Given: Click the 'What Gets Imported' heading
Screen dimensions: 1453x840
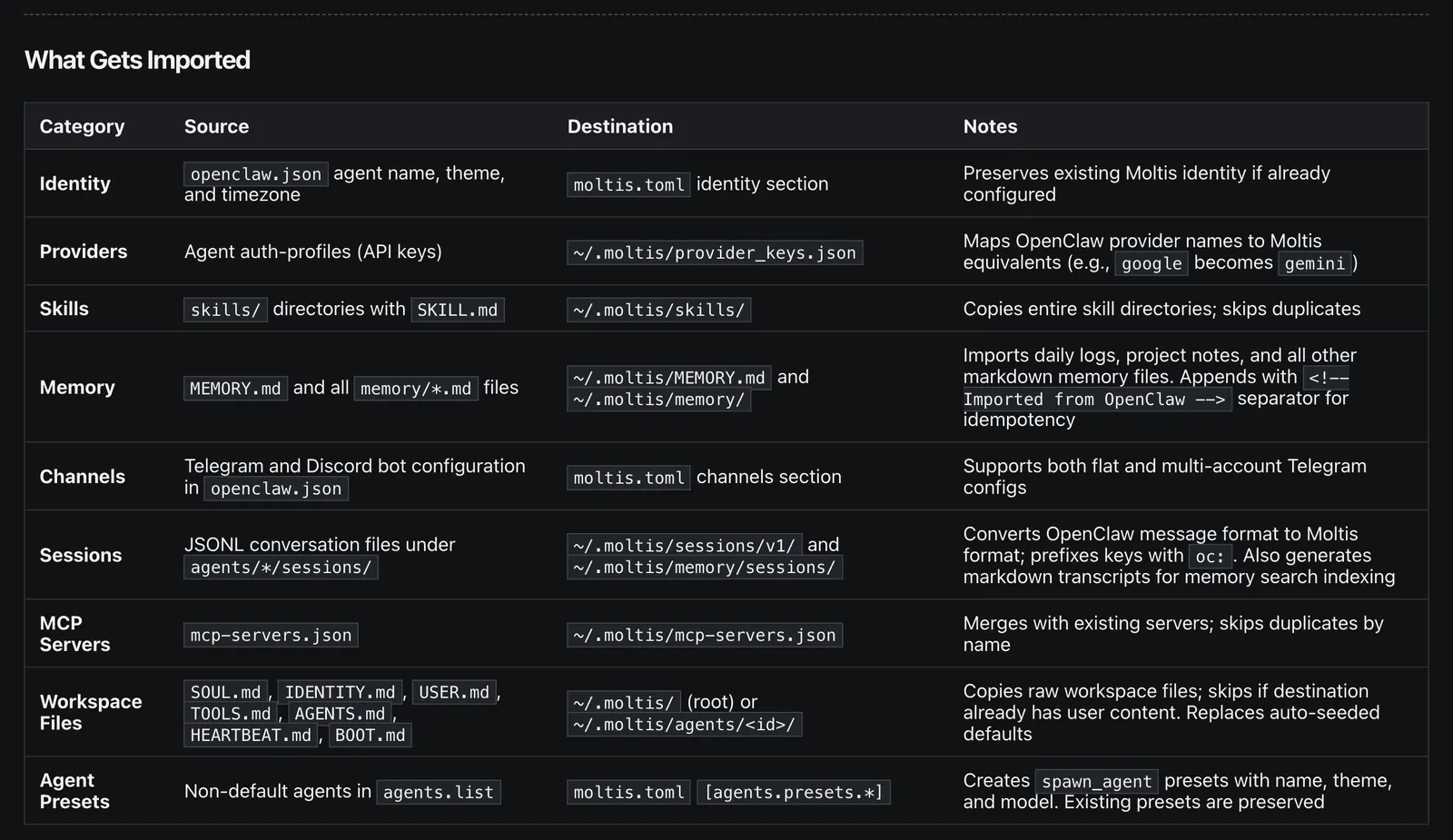Looking at the screenshot, I should (x=137, y=60).
